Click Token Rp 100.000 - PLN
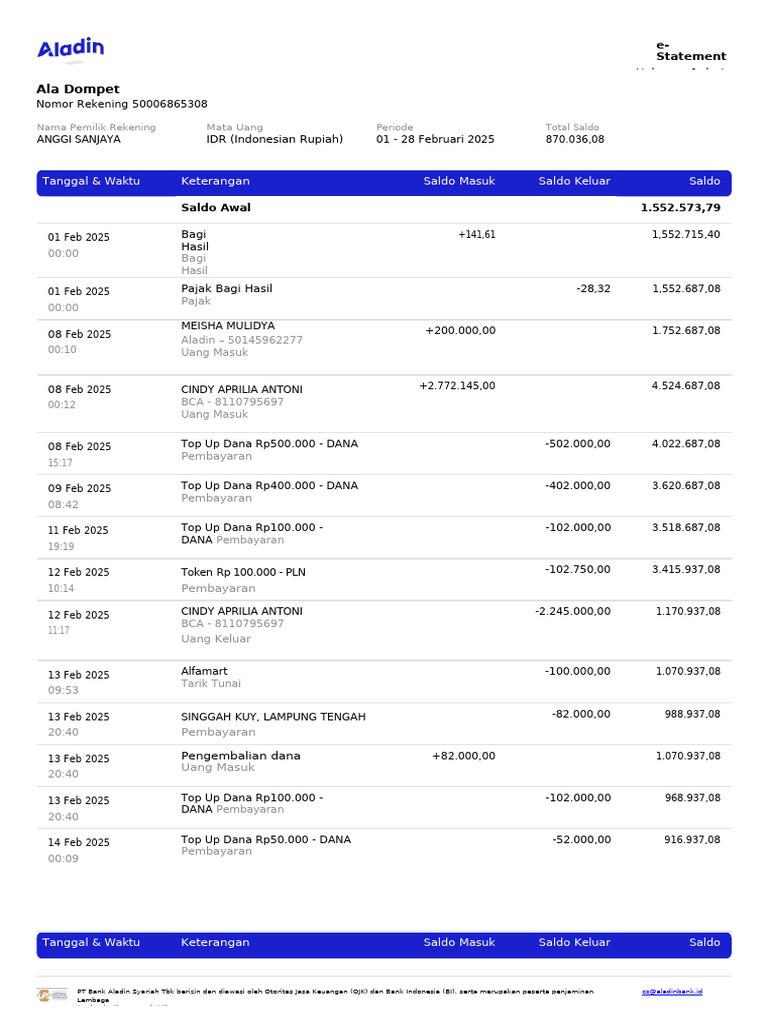This screenshot has width=768, height=1024. pos(243,572)
